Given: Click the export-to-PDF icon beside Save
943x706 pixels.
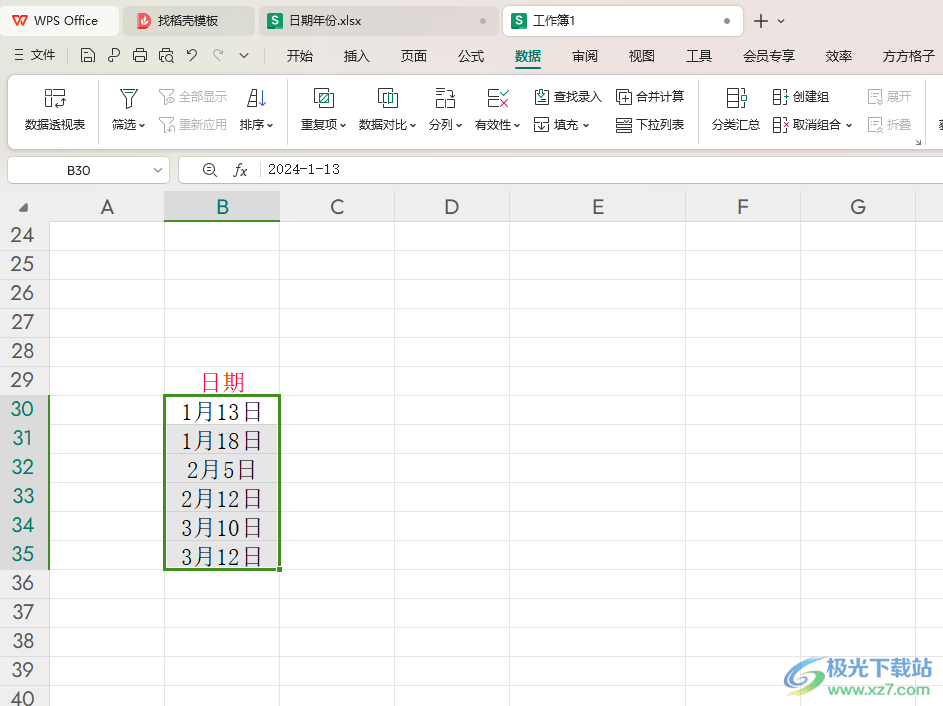Looking at the screenshot, I should (x=114, y=56).
